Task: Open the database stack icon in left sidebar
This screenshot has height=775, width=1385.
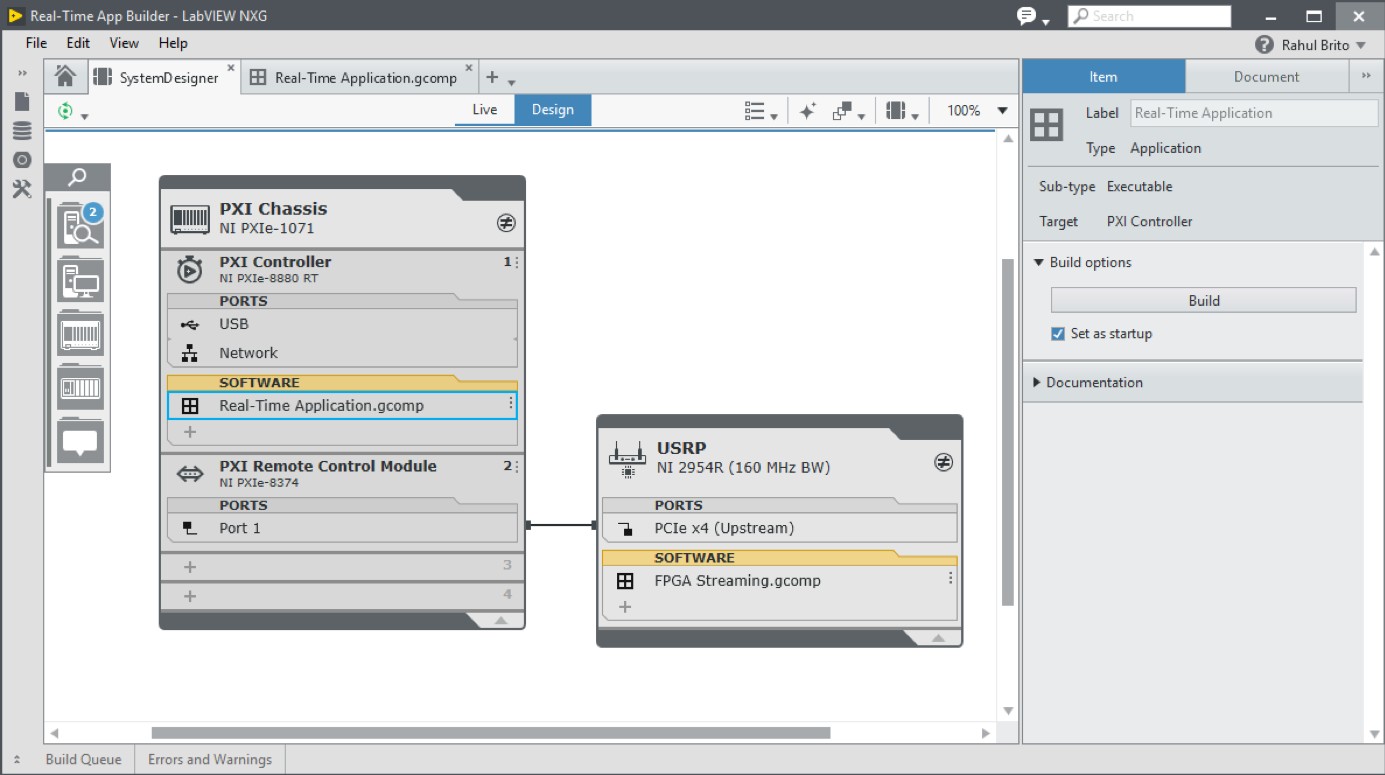Action: click(x=22, y=131)
